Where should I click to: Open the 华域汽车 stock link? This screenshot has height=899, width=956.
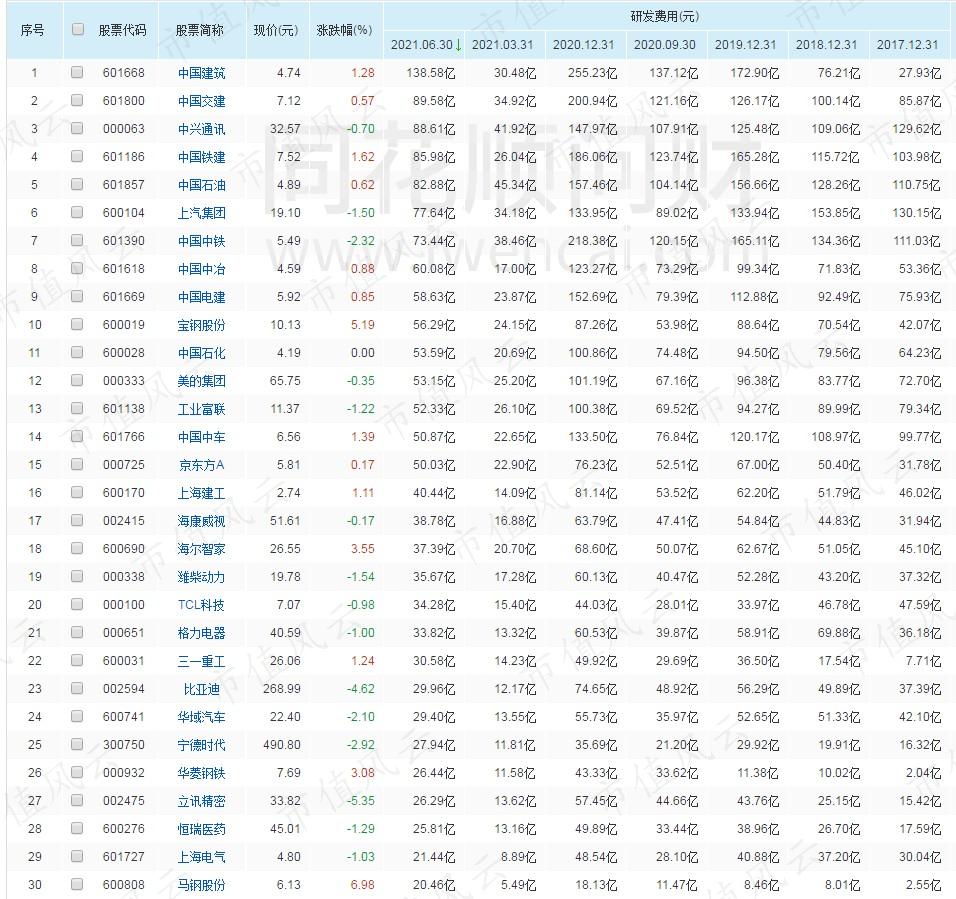[x=201, y=717]
